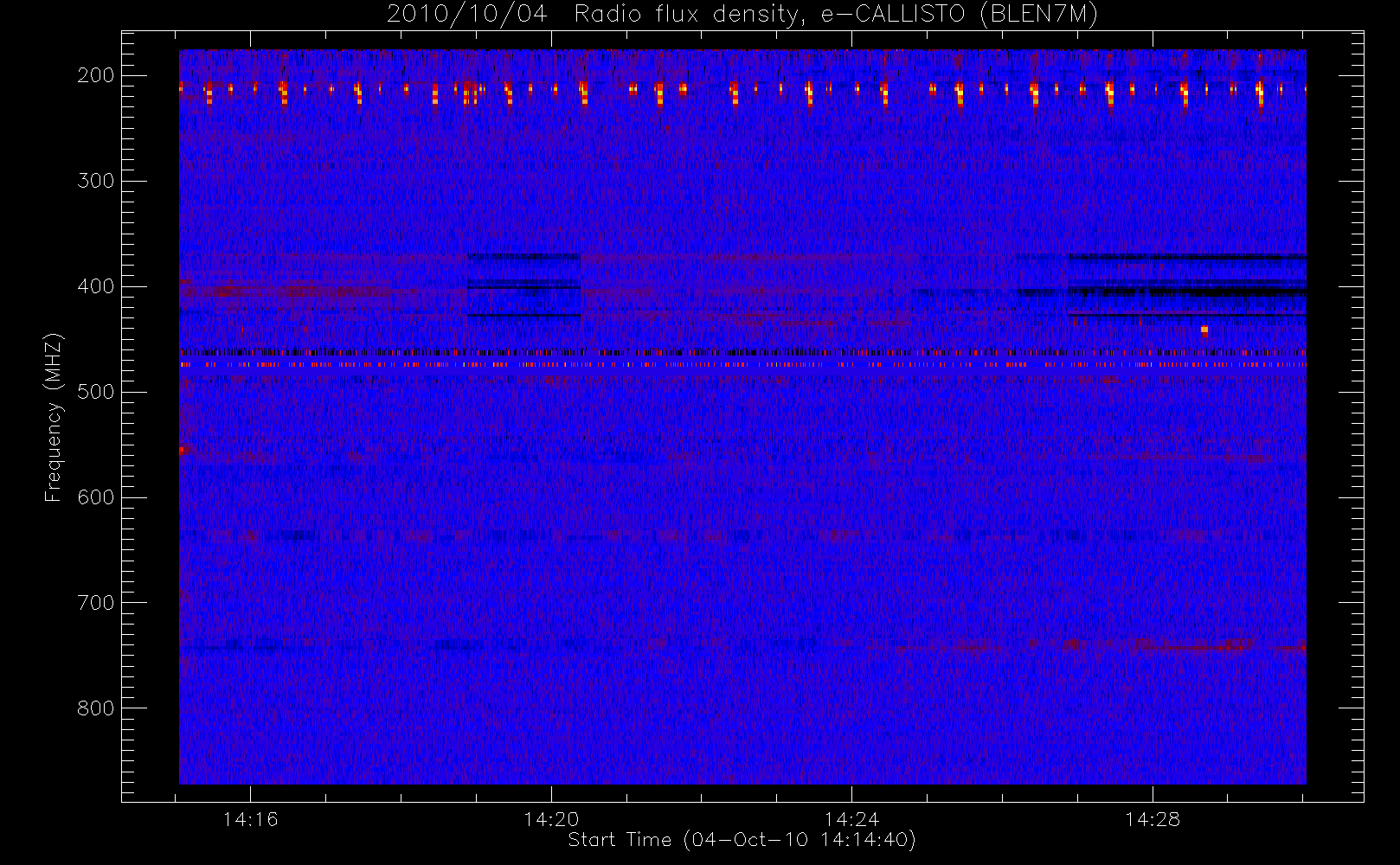The image size is (1400, 865).
Task: Click the 200 frequency tick label
Action: click(96, 75)
